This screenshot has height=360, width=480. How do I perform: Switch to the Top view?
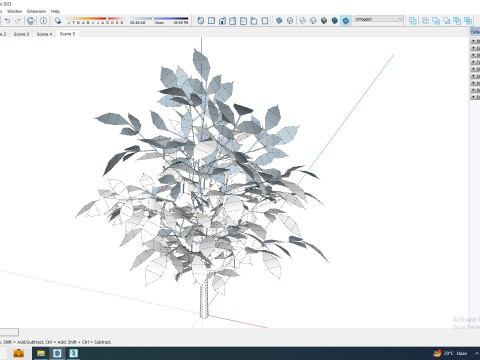[211, 21]
